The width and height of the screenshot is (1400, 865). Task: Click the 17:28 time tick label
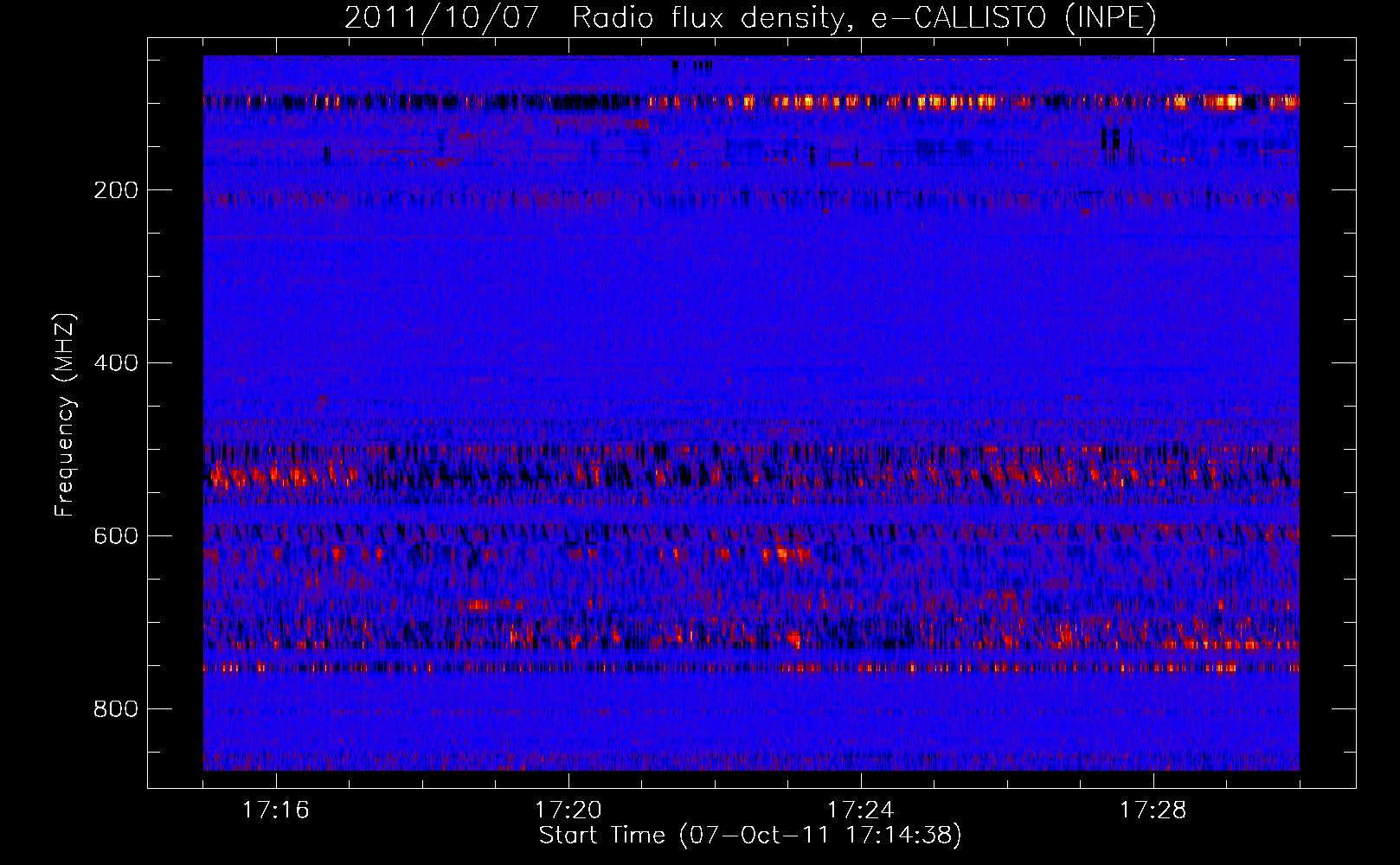click(1153, 811)
